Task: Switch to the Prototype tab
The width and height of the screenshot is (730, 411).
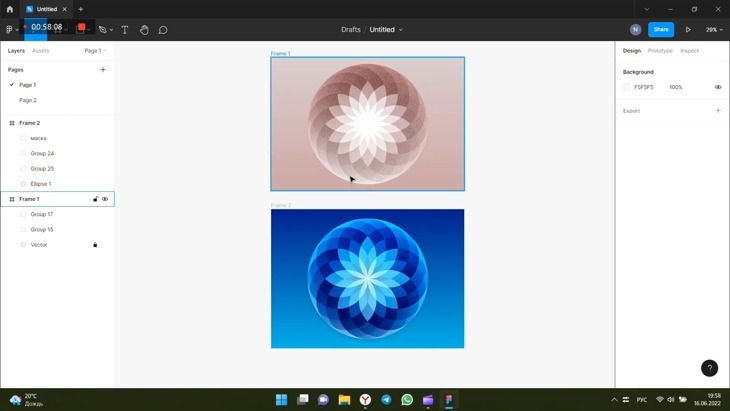Action: coord(660,50)
